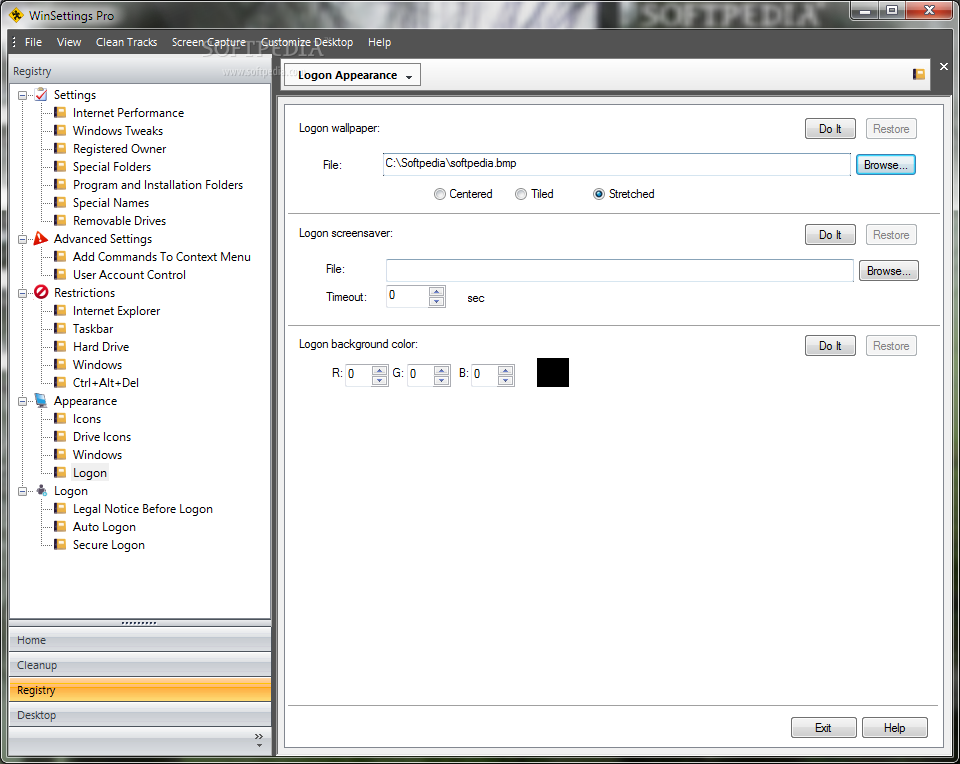Switch to the Cleanup pane

140,665
